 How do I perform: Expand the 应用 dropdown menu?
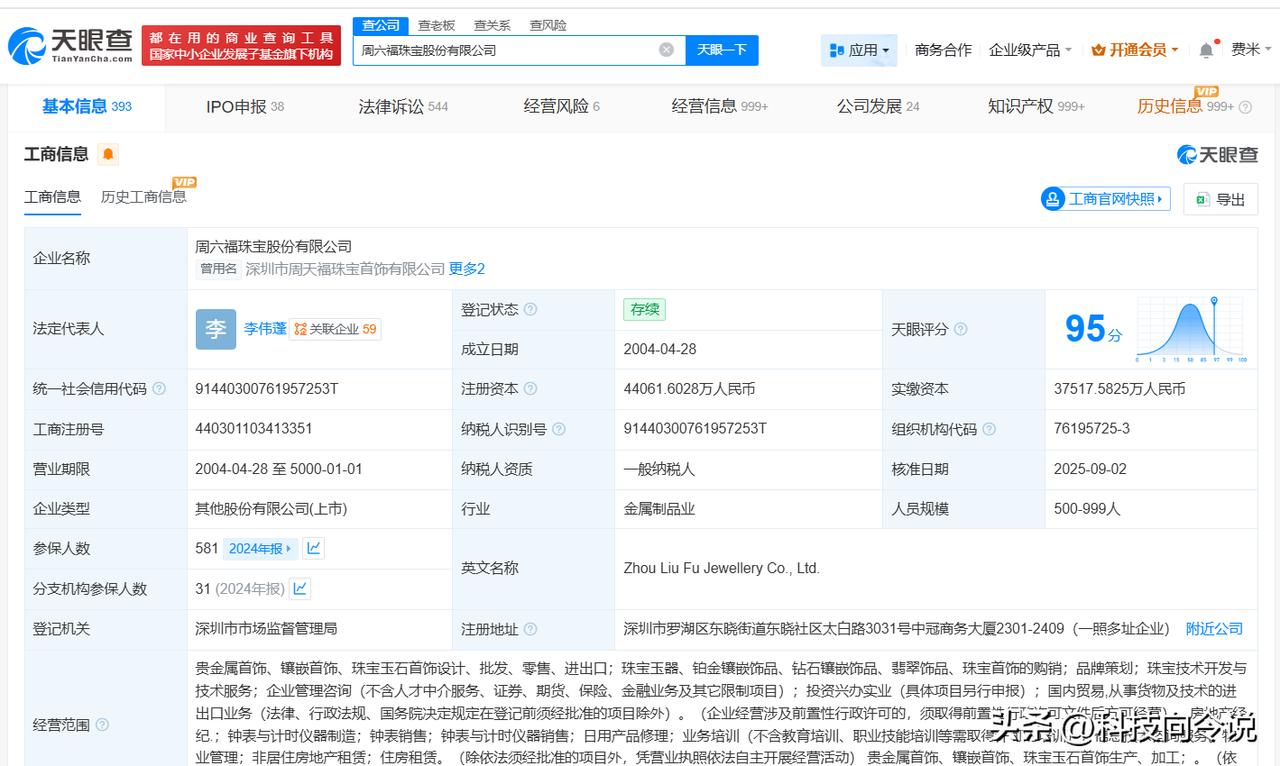[x=859, y=50]
